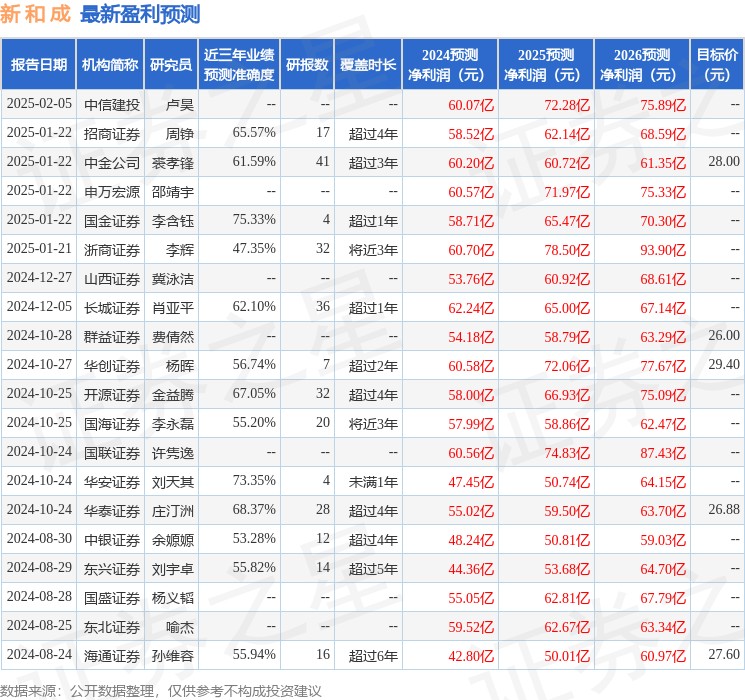745x700 pixels.
Task: Select the 国金证券 institution cell
Action: 112,221
